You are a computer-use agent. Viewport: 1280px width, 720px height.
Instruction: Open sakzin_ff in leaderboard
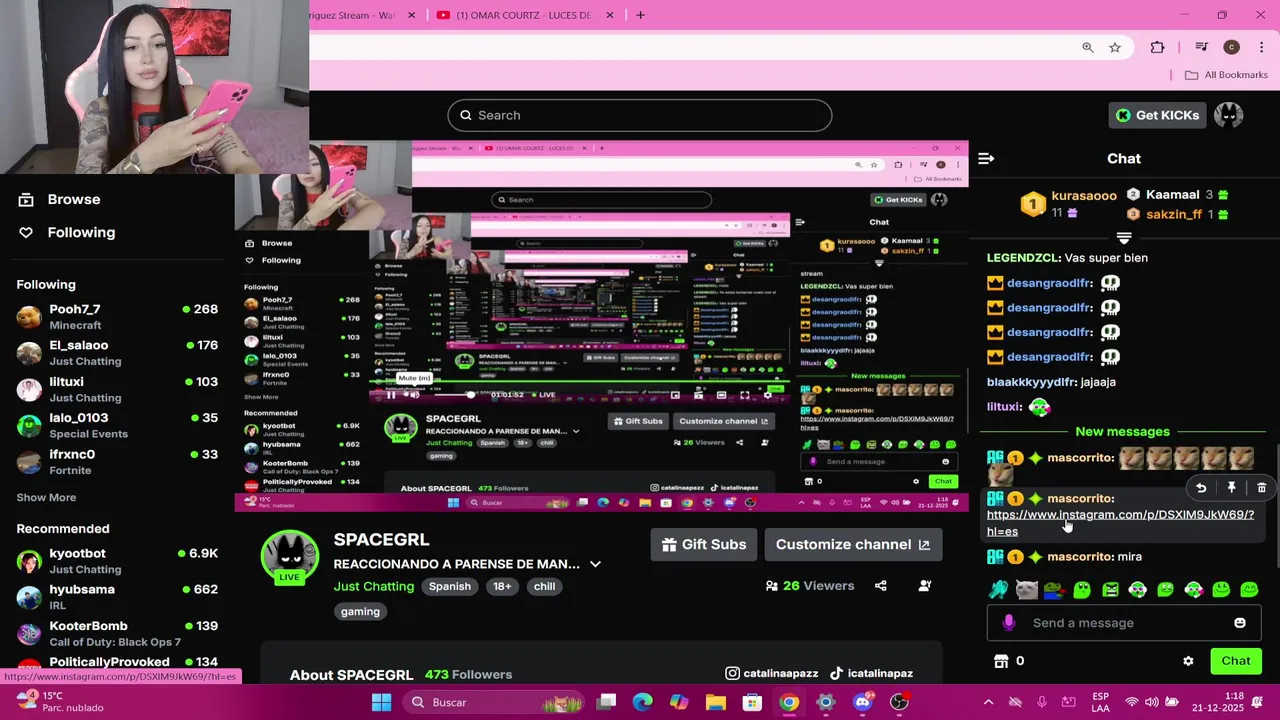pos(1174,214)
